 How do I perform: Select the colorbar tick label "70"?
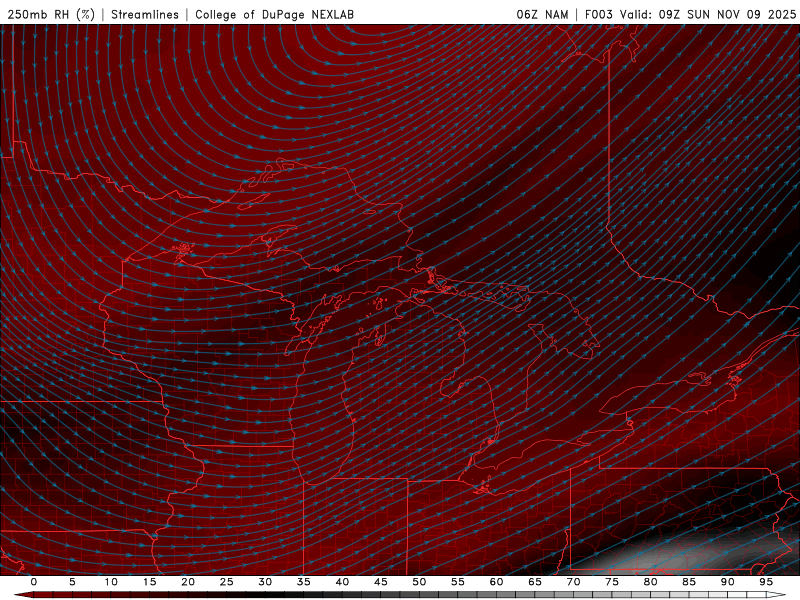tap(573, 582)
